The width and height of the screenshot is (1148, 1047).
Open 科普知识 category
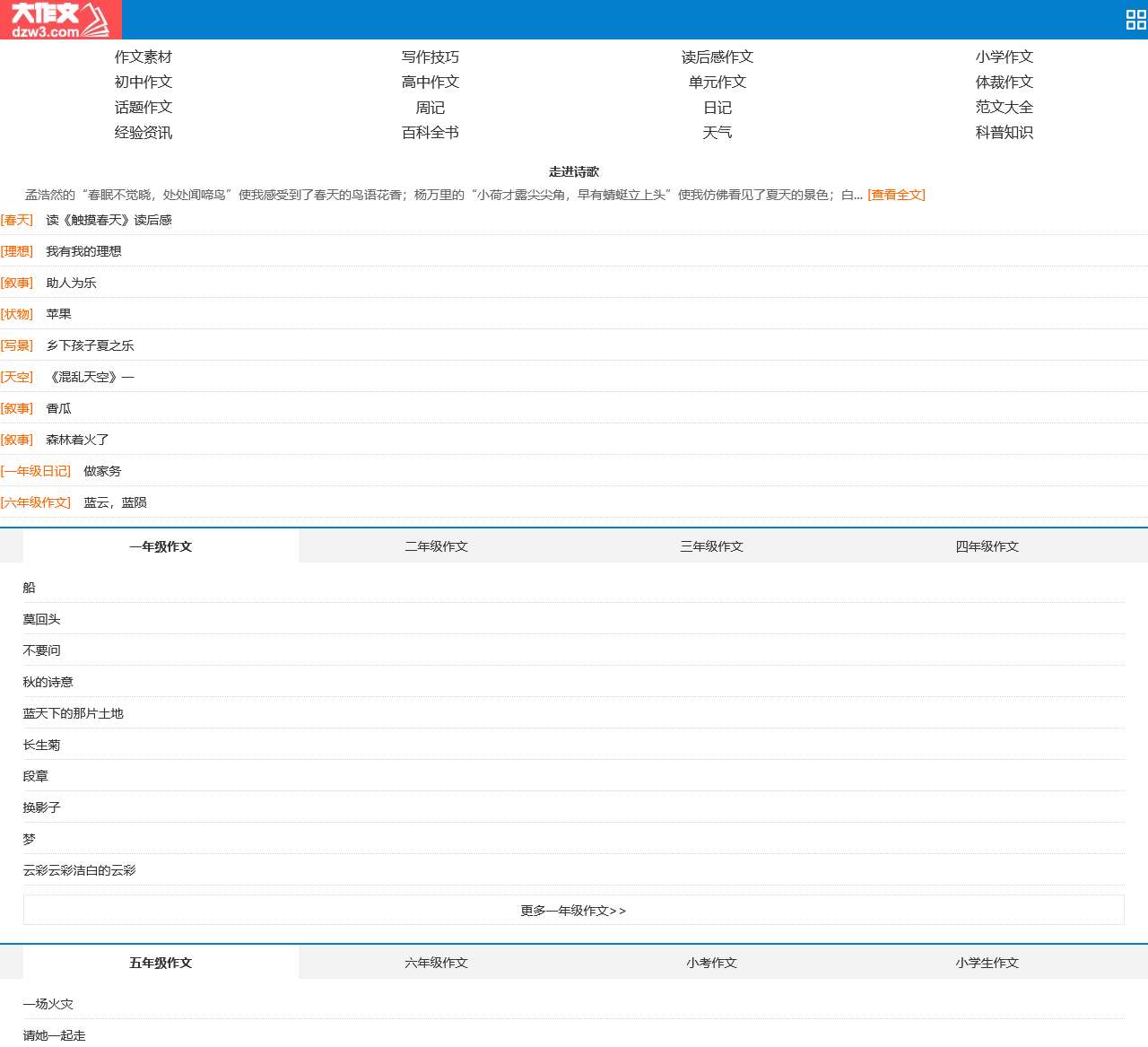point(1004,132)
